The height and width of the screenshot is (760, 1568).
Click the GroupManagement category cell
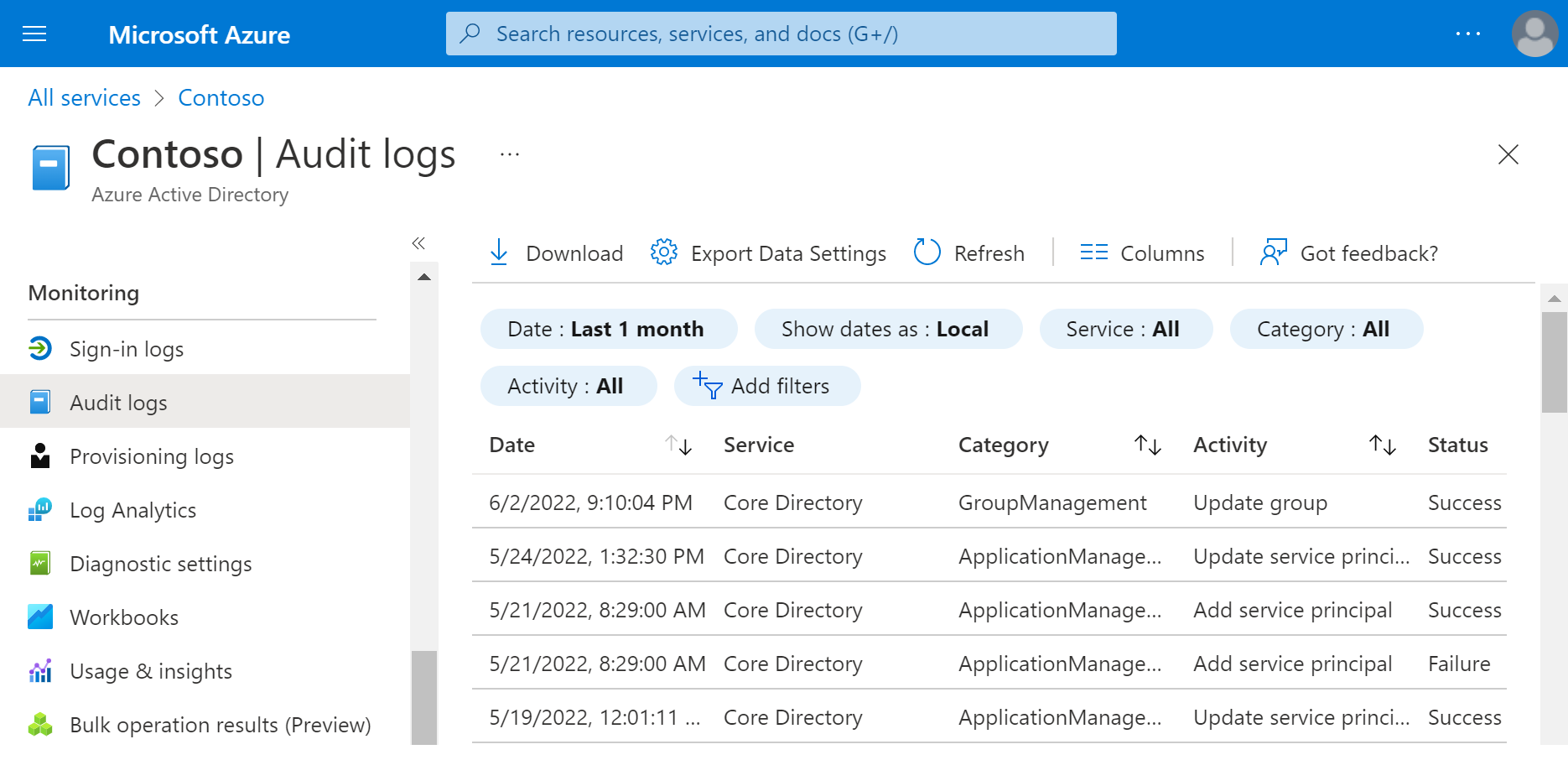1052,503
